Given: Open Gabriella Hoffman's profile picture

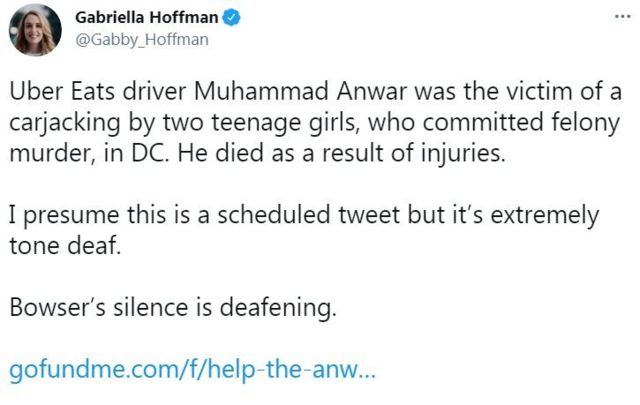Looking at the screenshot, I should (35, 29).
